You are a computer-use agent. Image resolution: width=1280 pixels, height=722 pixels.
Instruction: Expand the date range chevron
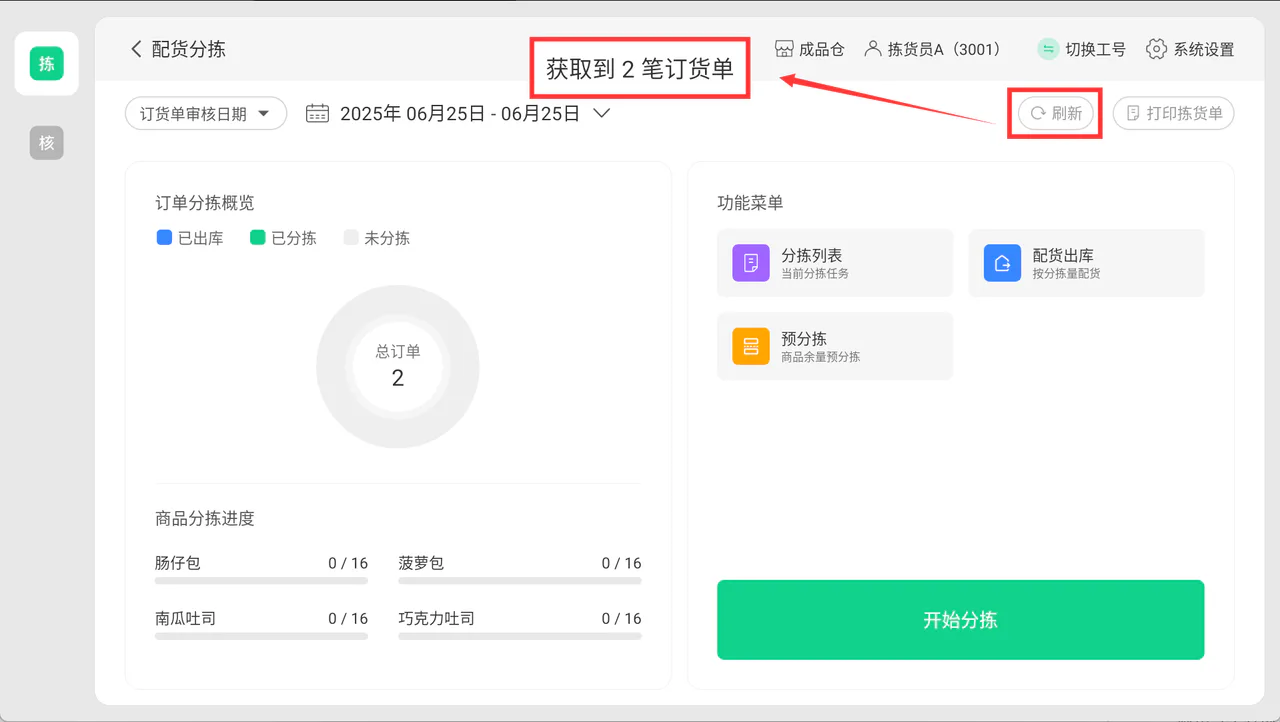(x=601, y=114)
